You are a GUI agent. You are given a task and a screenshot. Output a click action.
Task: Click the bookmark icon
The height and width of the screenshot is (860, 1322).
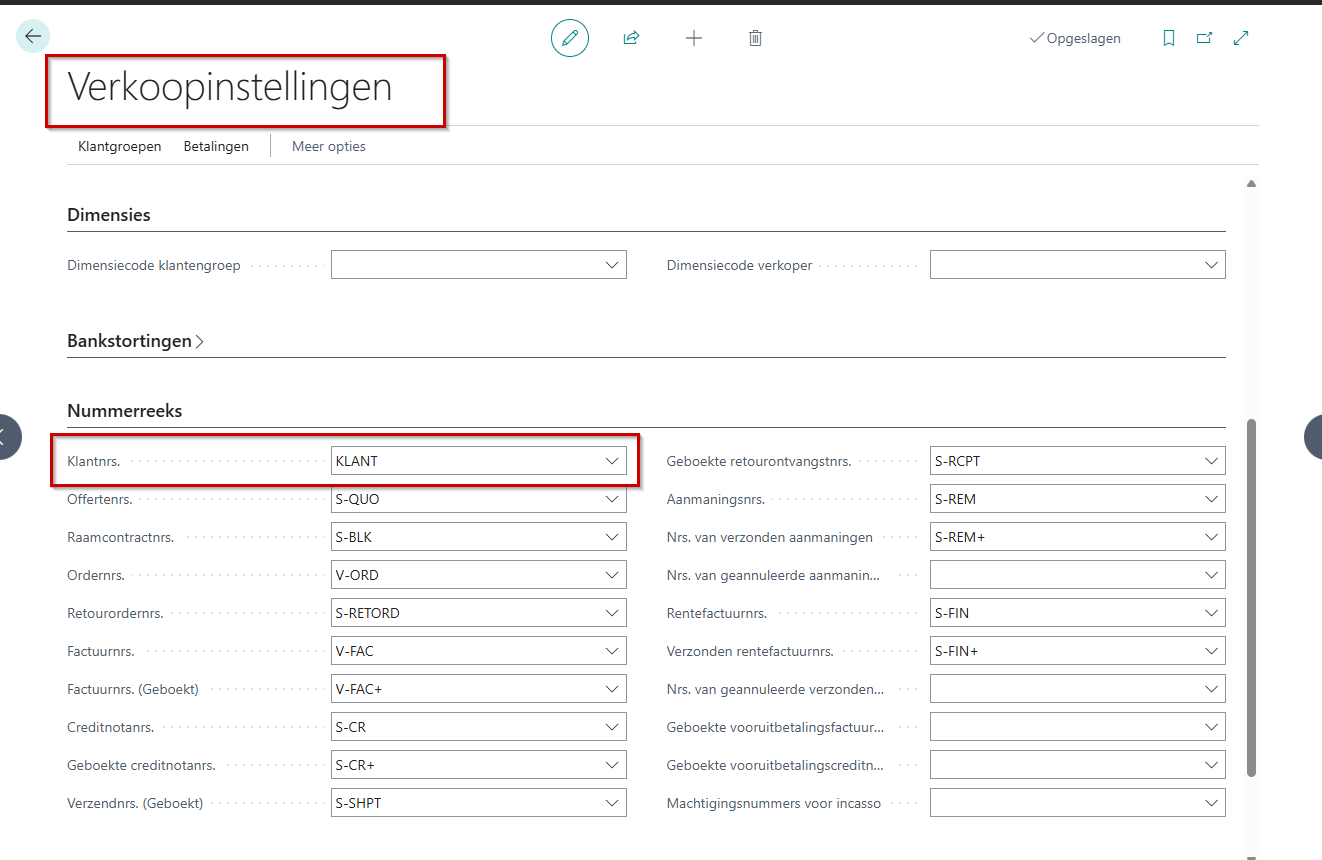click(1168, 38)
